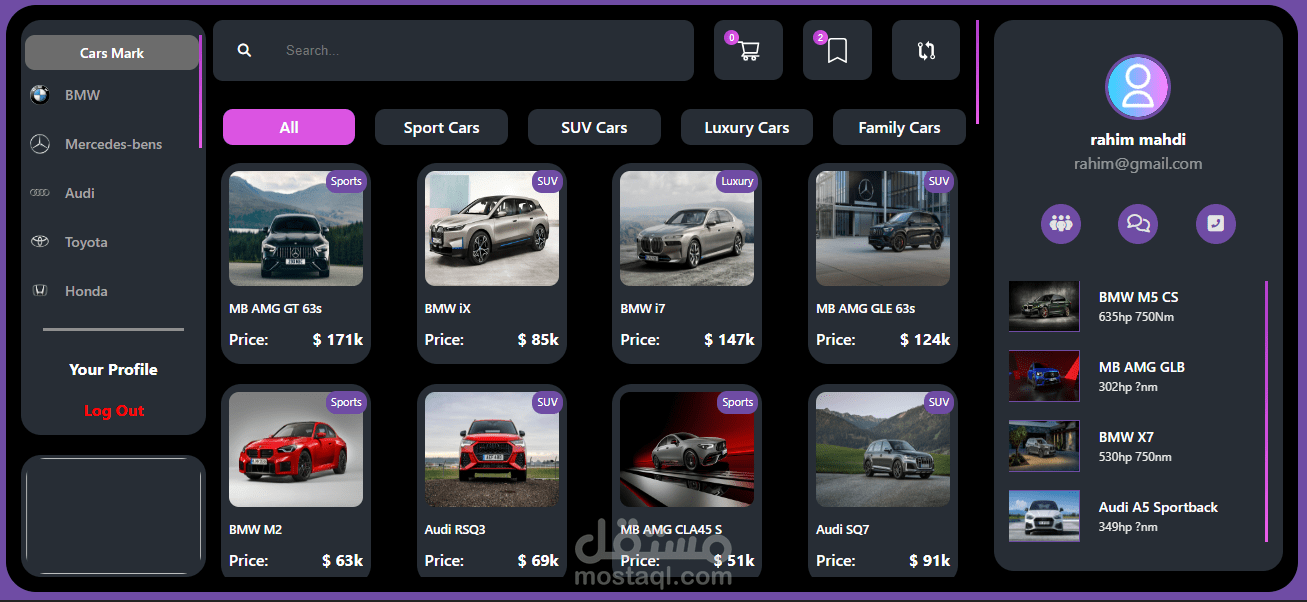Select the All filter tab
Viewport: 1307px width, 602px height.
[x=289, y=127]
